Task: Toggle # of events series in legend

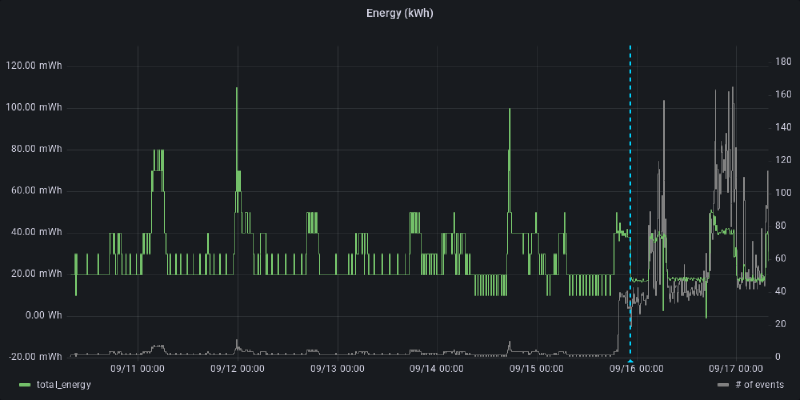Action: pyautogui.click(x=762, y=385)
